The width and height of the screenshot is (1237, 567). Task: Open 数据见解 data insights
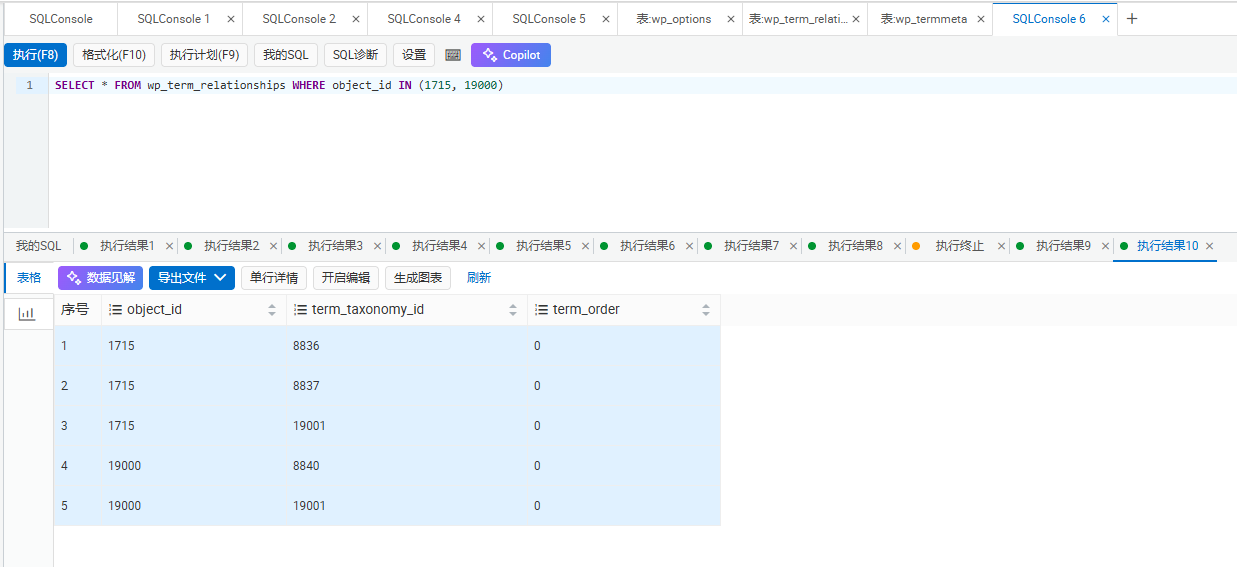(100, 278)
